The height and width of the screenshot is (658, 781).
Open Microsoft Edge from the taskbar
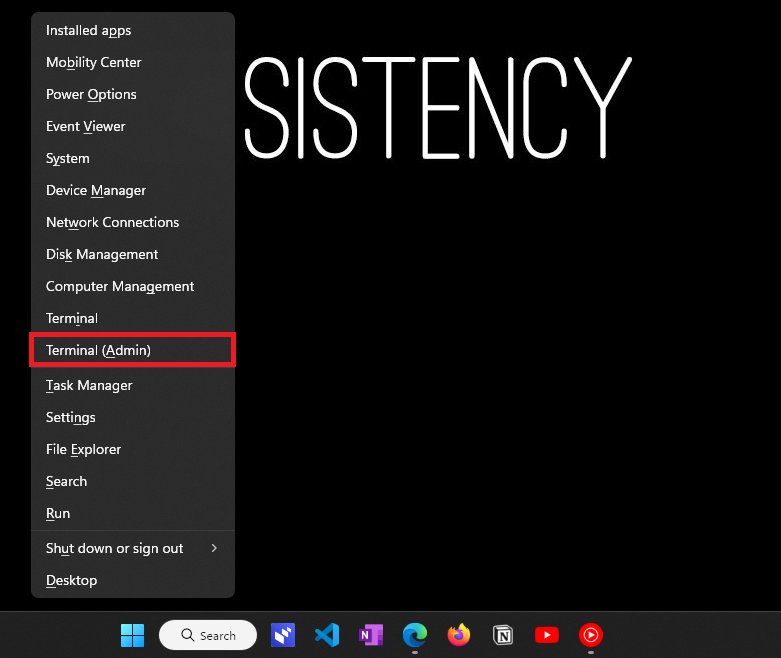(415, 636)
